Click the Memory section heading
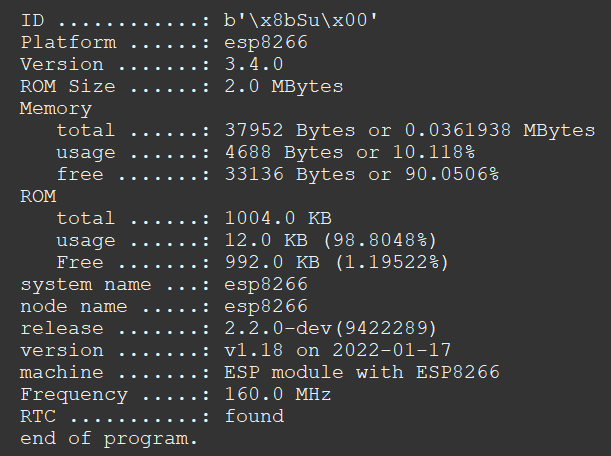The width and height of the screenshot is (611, 456). (55, 109)
